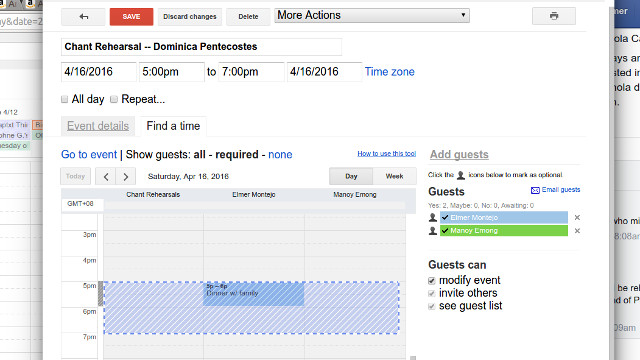Click the Email guests envelope icon

coord(535,190)
